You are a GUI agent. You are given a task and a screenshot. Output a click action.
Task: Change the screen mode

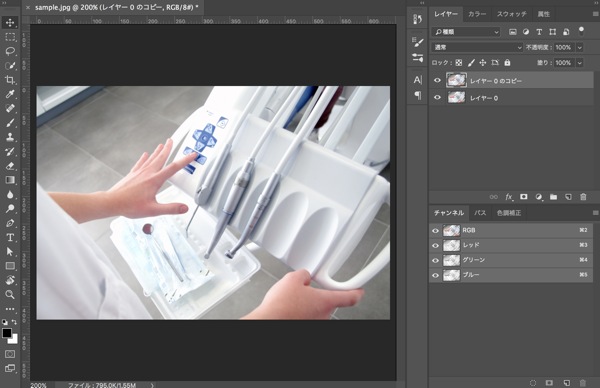[x=10, y=368]
